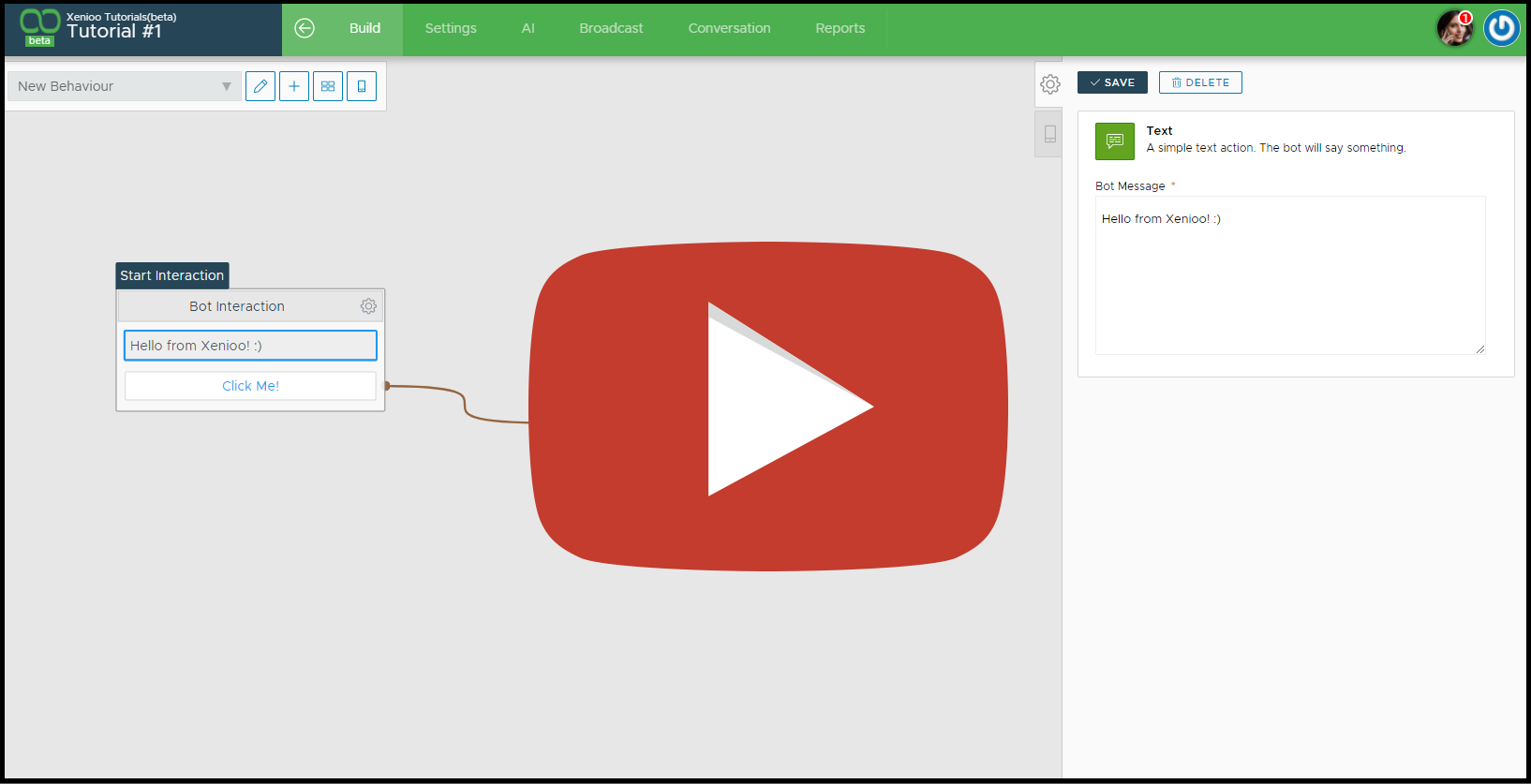Go to the Broadcast tab
1531x784 pixels.
pyautogui.click(x=611, y=28)
